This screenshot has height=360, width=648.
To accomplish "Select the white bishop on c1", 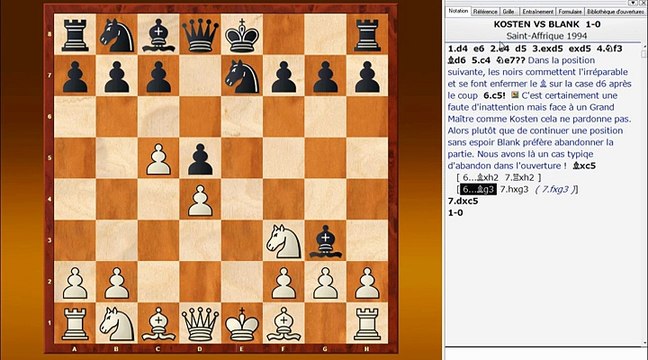I will (x=159, y=324).
